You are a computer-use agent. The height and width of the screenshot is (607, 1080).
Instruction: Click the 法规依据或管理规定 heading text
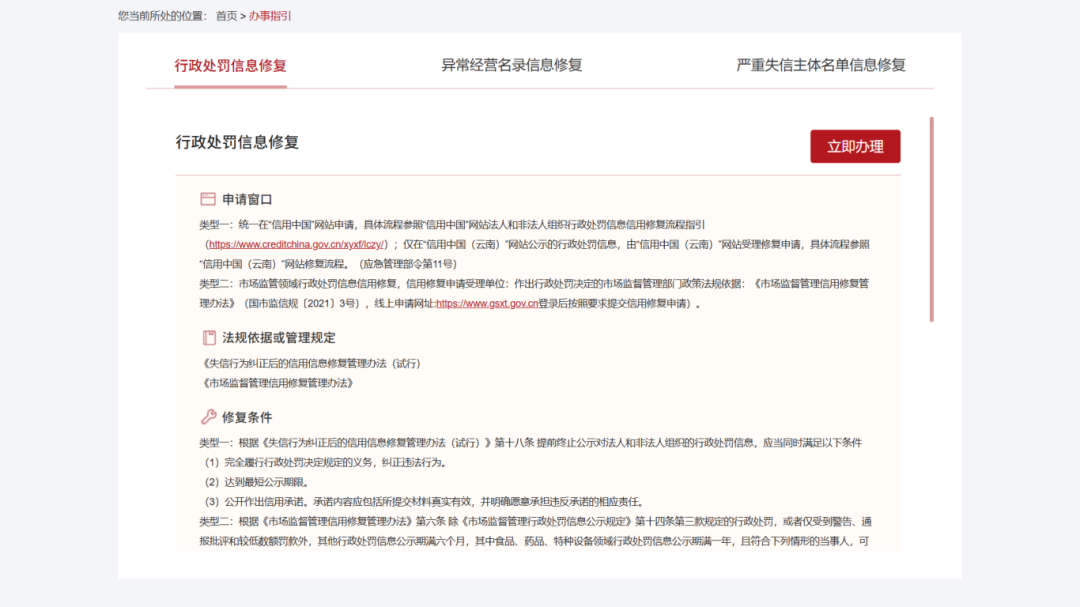(278, 338)
